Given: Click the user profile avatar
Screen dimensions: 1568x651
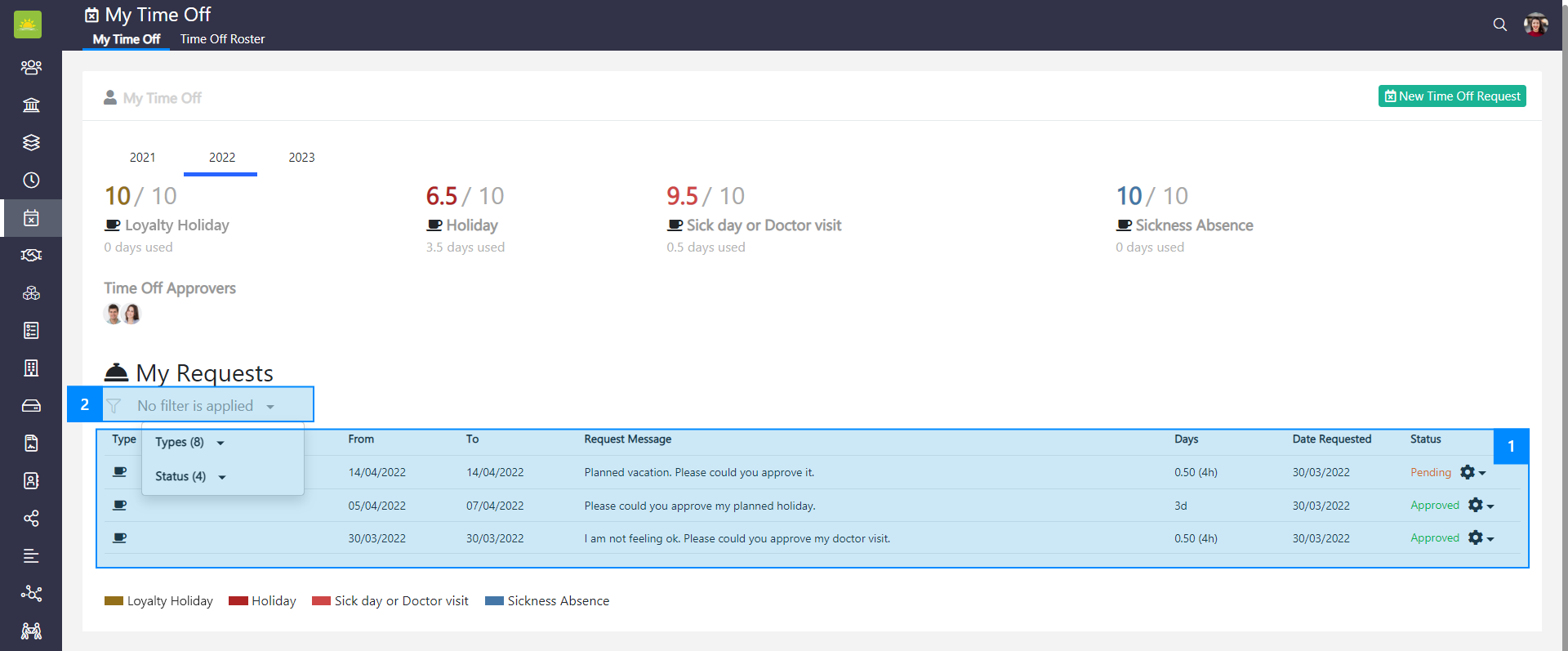Looking at the screenshot, I should [x=1535, y=25].
